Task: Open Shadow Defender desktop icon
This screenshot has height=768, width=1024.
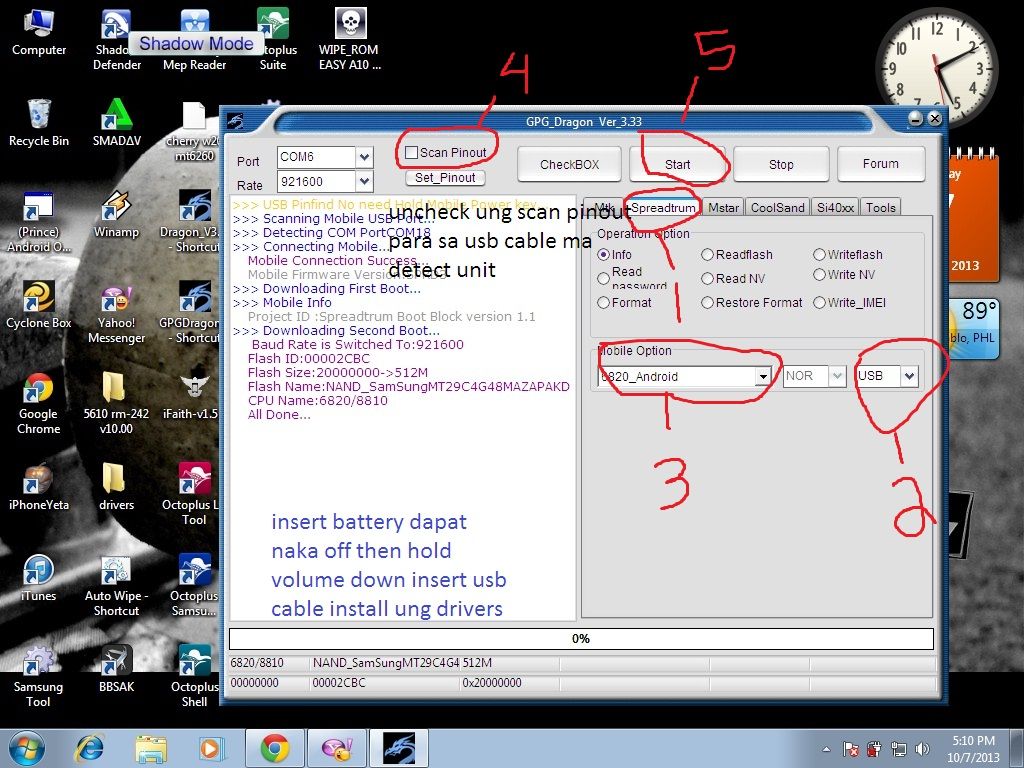Action: point(116,39)
